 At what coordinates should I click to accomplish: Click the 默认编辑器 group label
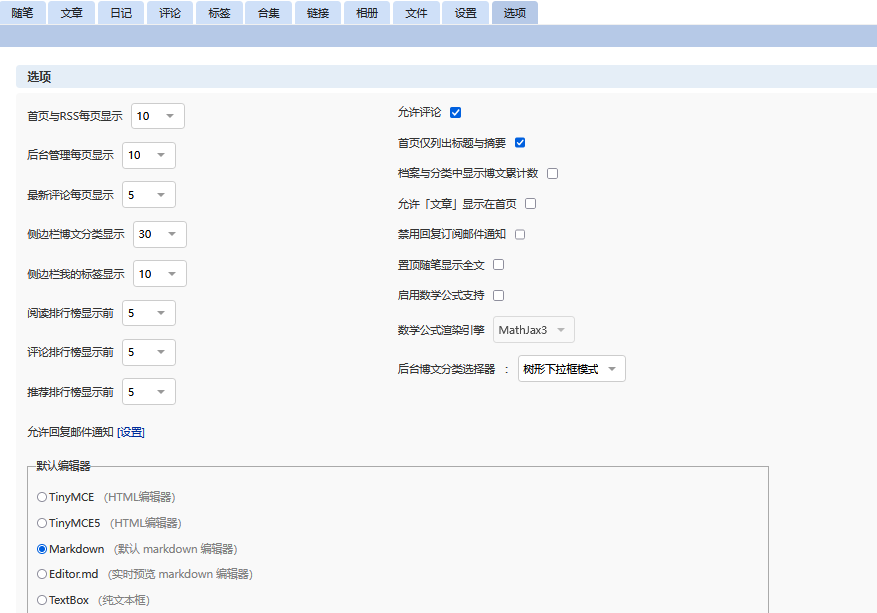click(63, 466)
